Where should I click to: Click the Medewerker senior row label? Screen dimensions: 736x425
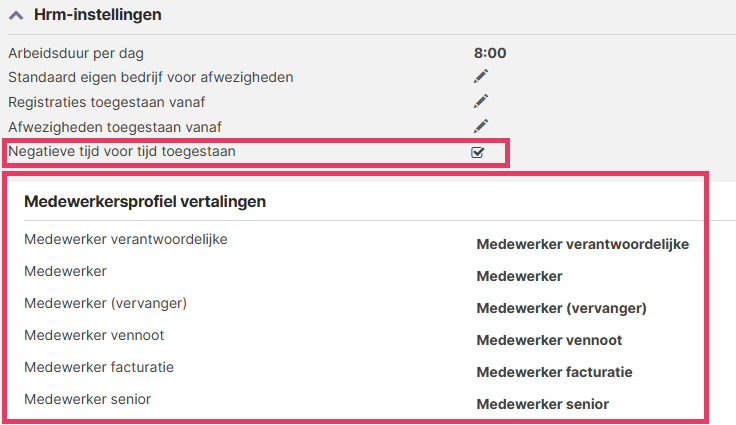[x=87, y=399]
